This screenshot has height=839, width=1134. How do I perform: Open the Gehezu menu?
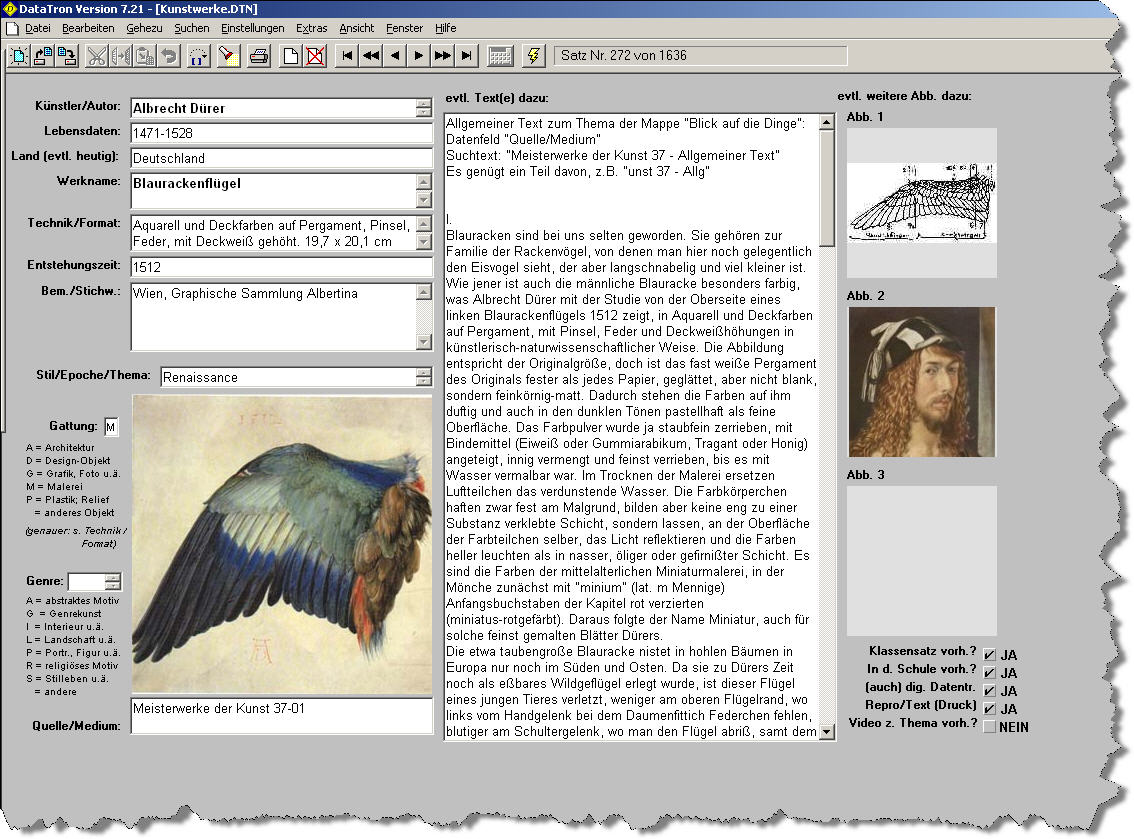pyautogui.click(x=144, y=28)
